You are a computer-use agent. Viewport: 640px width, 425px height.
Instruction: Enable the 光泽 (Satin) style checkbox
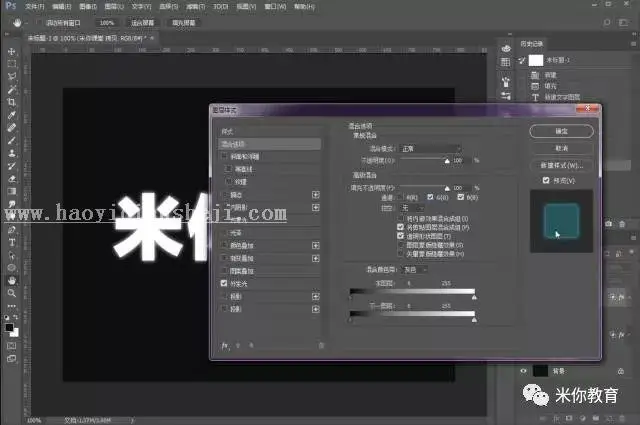224,232
